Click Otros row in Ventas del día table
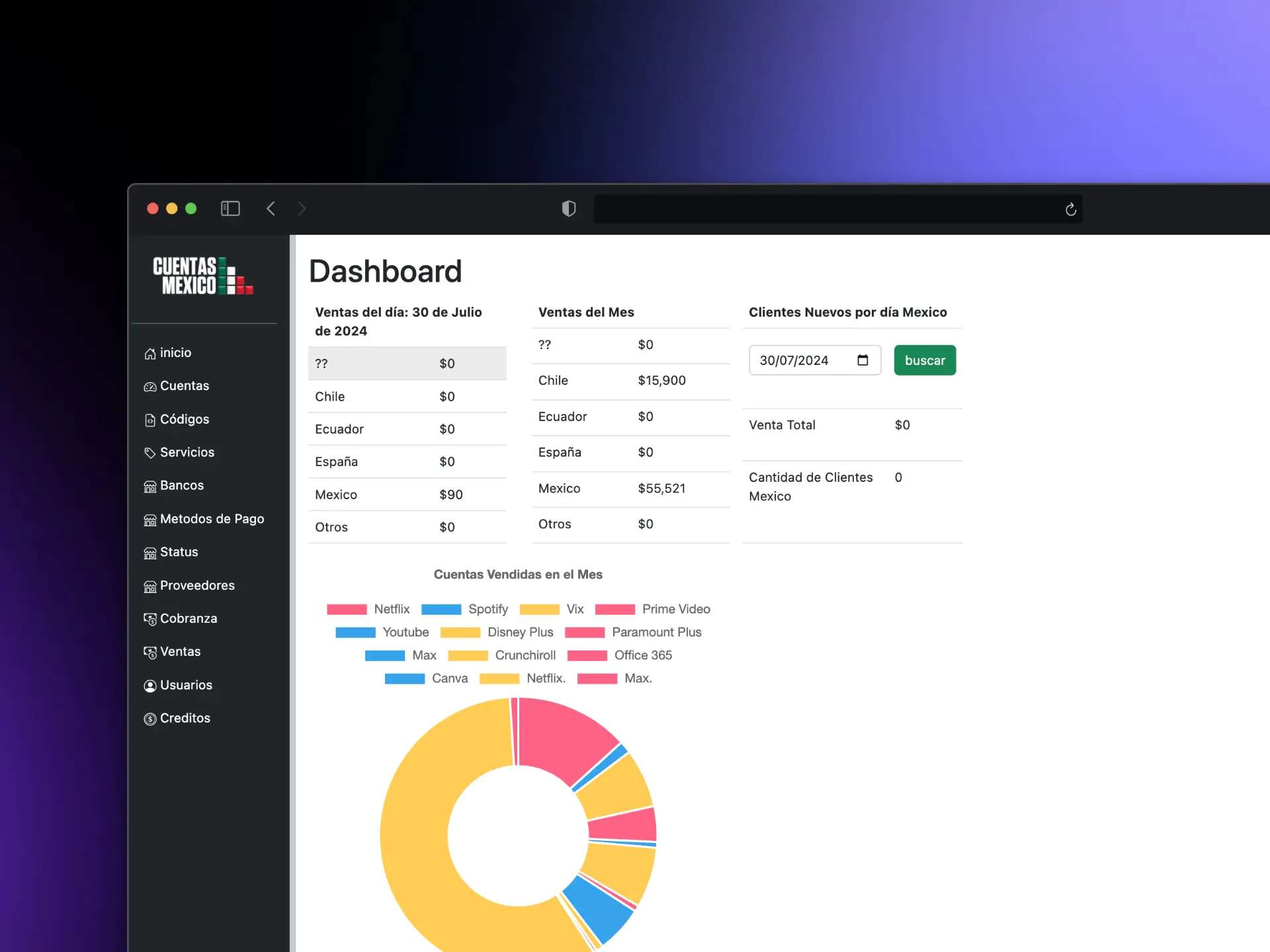1270x952 pixels. click(x=407, y=528)
